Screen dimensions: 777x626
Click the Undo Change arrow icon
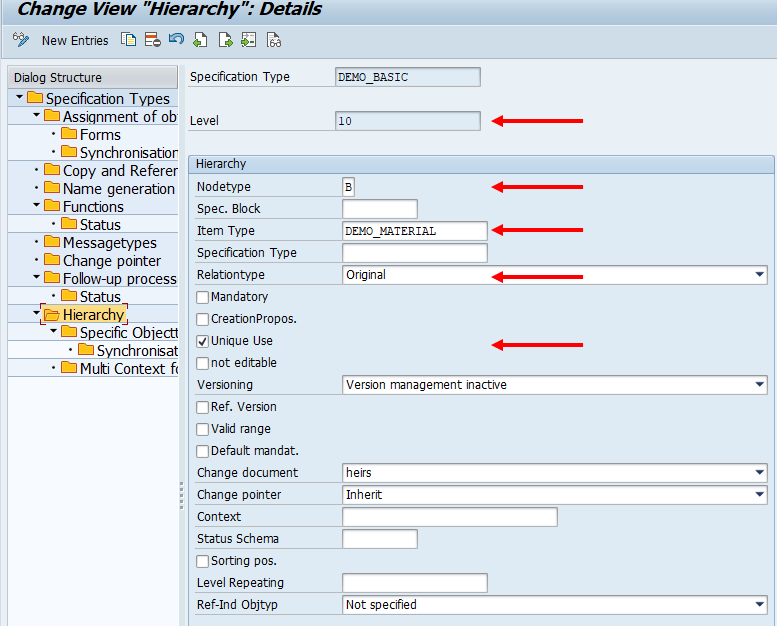[176, 40]
